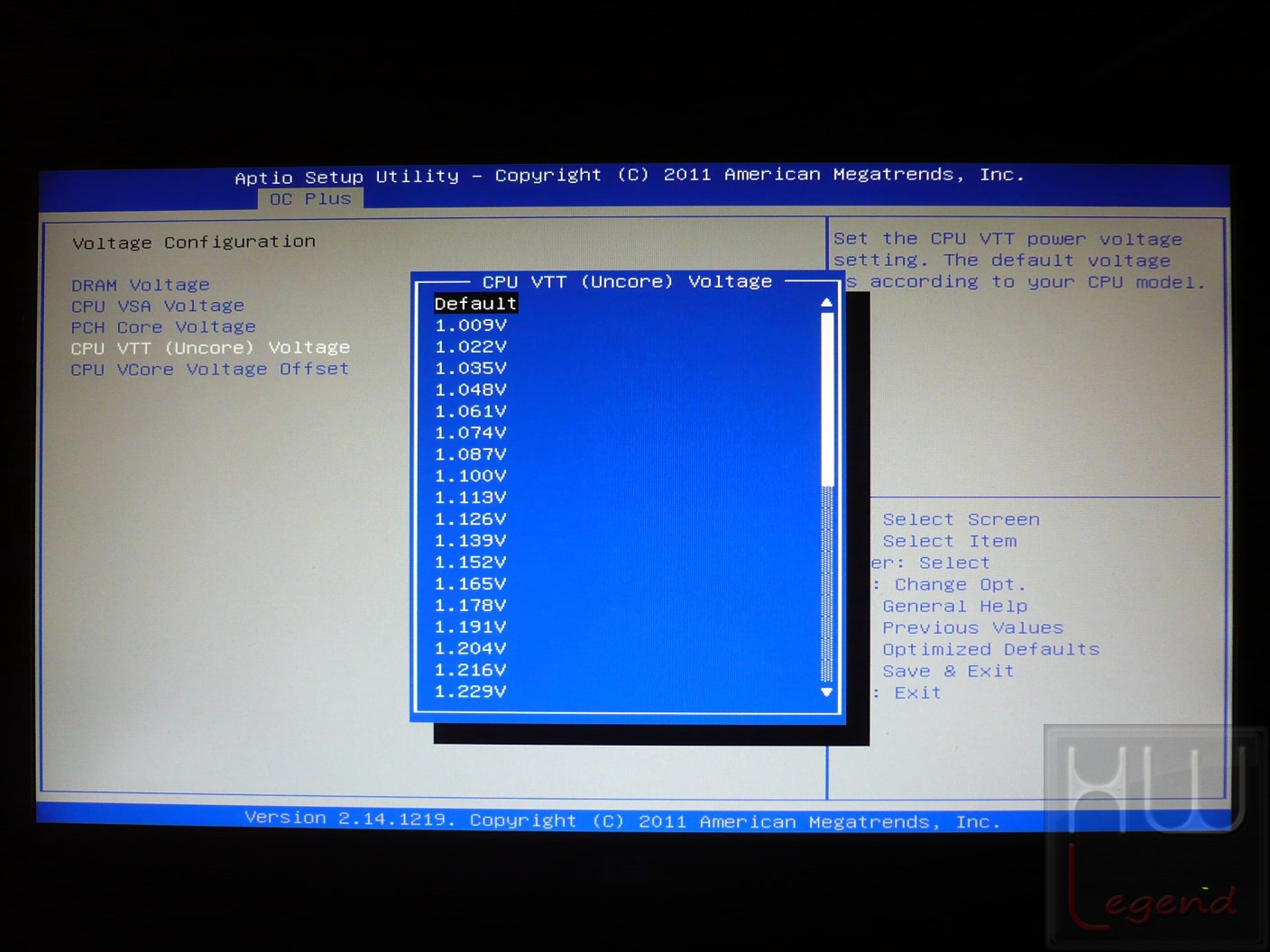Open the OC Plus tab

tap(310, 198)
